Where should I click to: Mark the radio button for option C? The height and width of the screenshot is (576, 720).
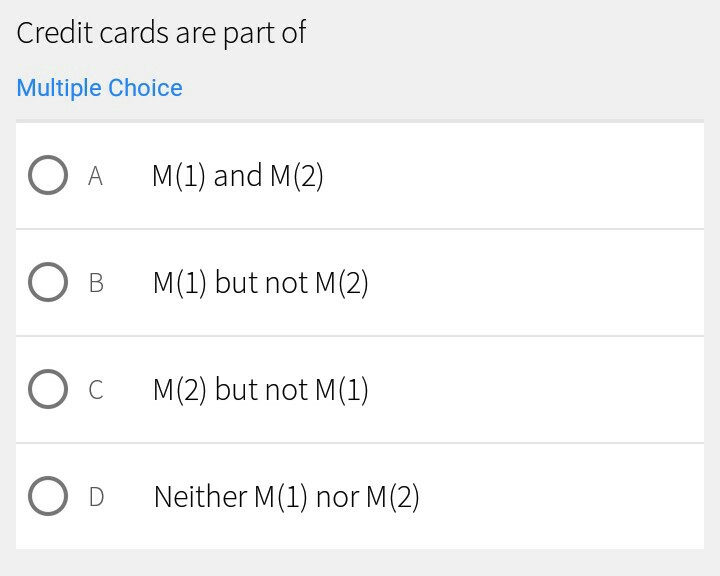[x=47, y=389]
